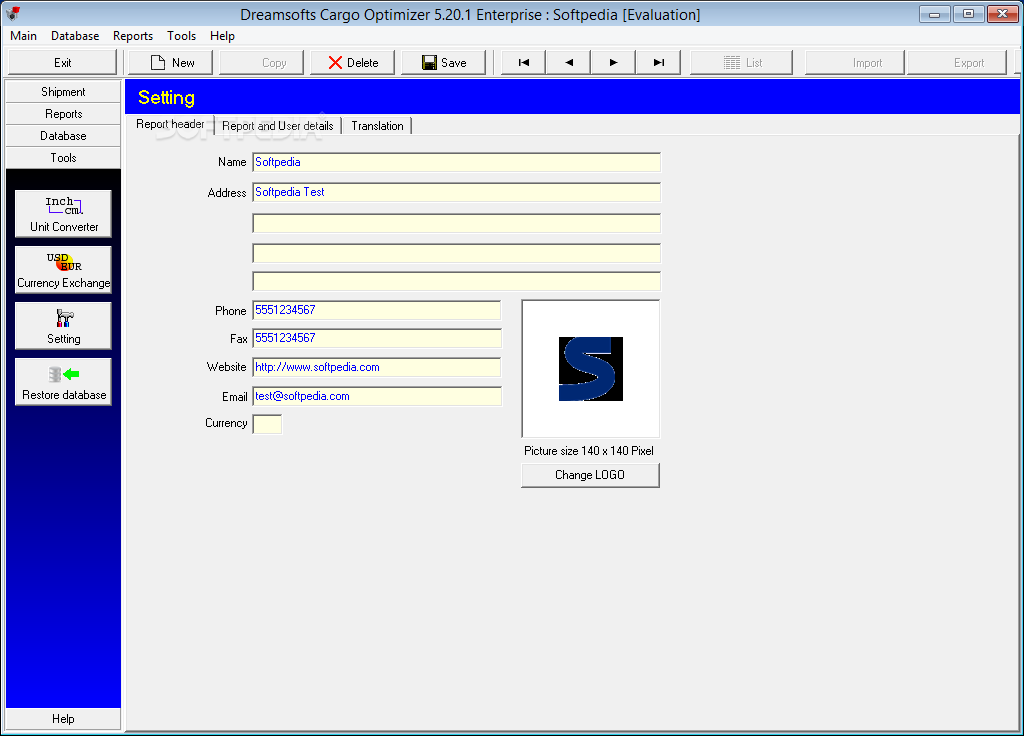Viewport: 1024px width, 736px height.
Task: Jump to the last record
Action: click(658, 63)
